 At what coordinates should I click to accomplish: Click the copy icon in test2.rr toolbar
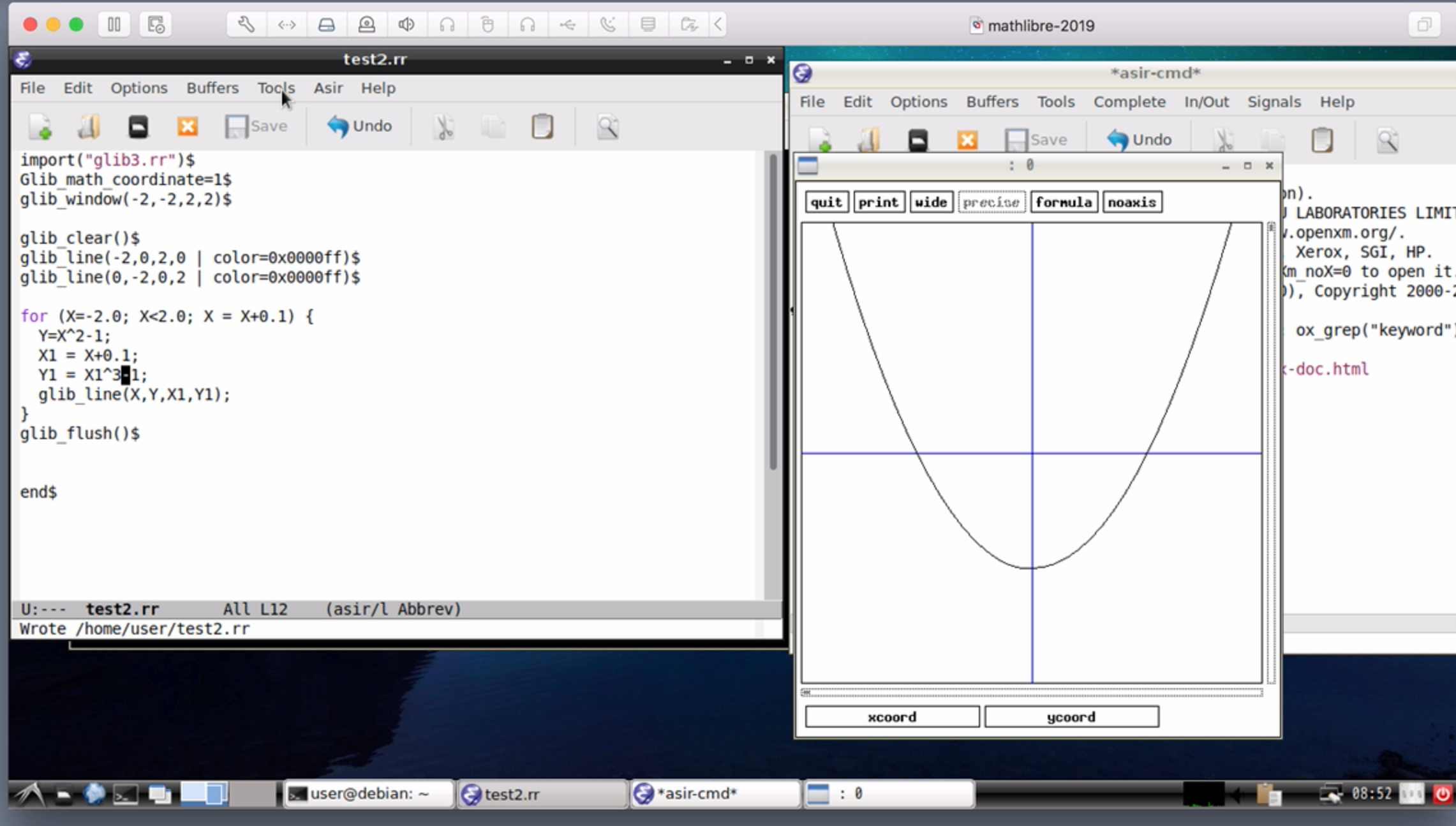(493, 126)
